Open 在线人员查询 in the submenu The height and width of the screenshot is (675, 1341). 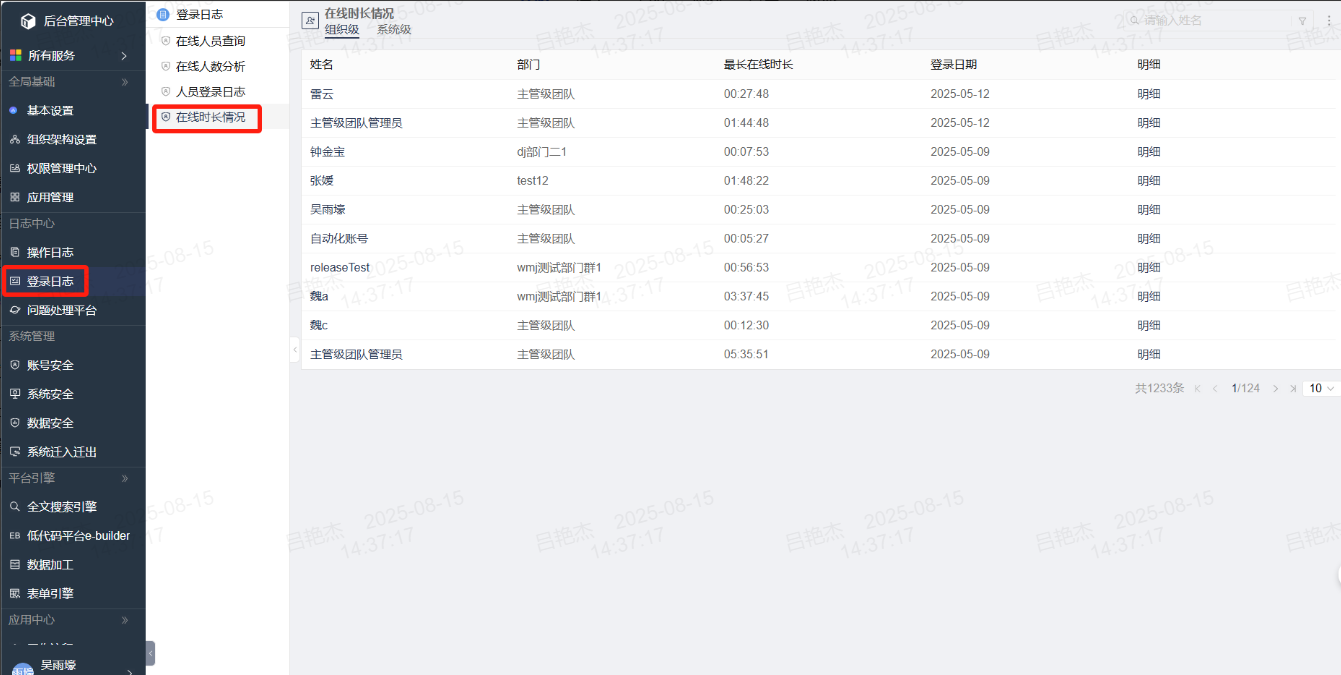(210, 42)
